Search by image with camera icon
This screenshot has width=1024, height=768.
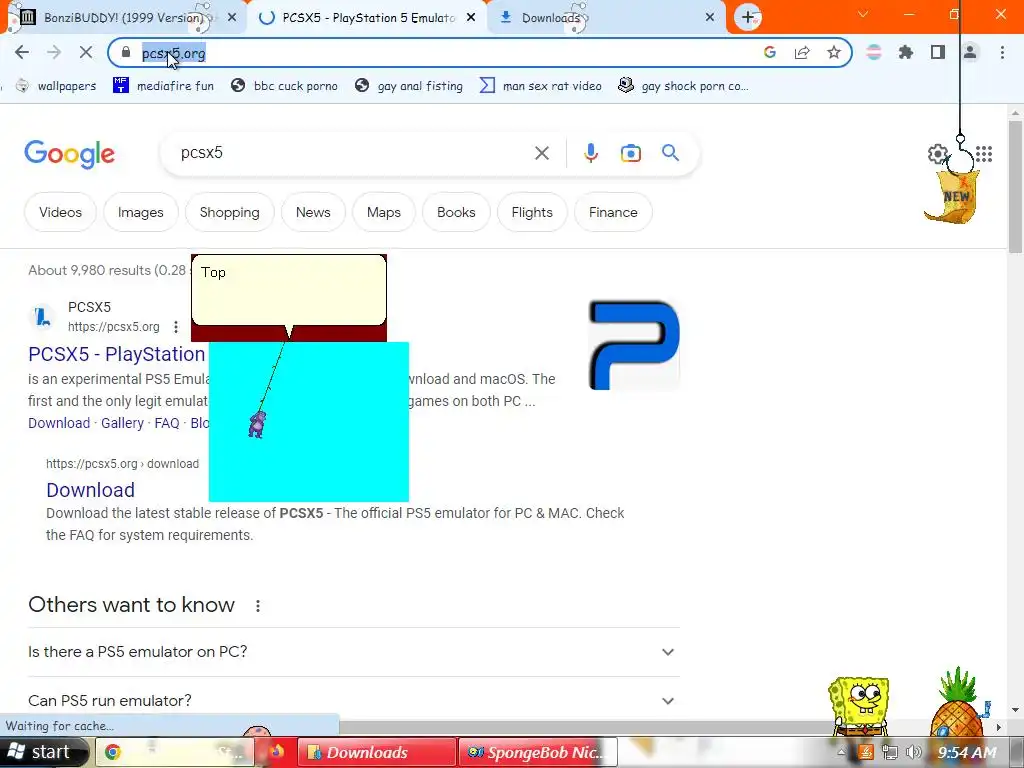pyautogui.click(x=631, y=153)
